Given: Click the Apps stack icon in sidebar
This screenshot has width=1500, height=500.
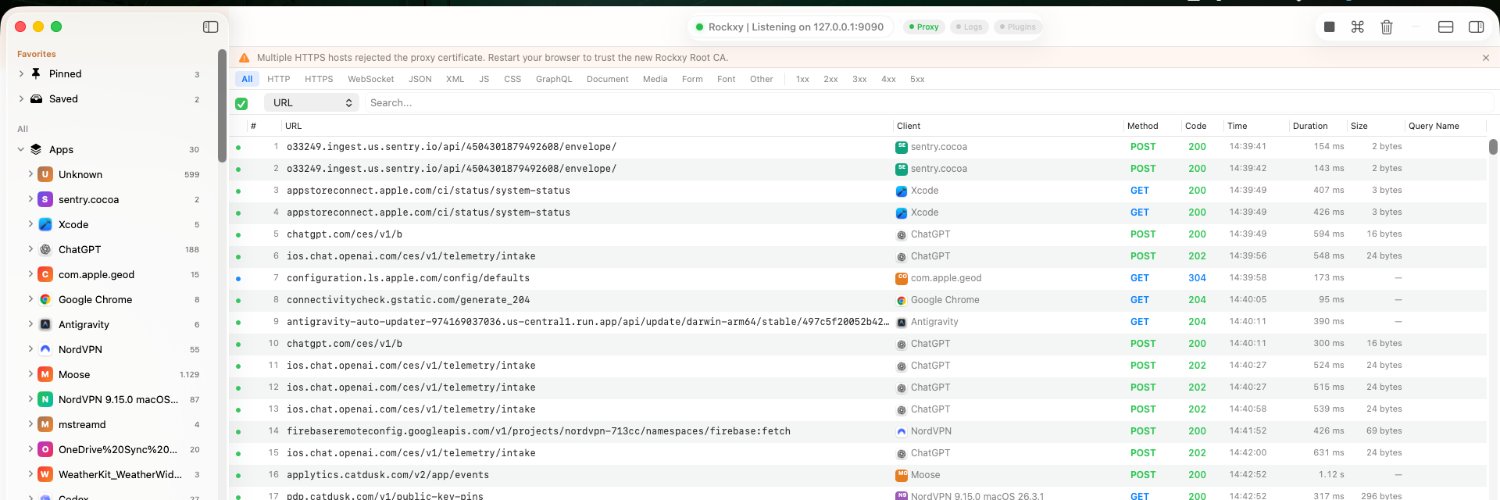Looking at the screenshot, I should click(37, 149).
